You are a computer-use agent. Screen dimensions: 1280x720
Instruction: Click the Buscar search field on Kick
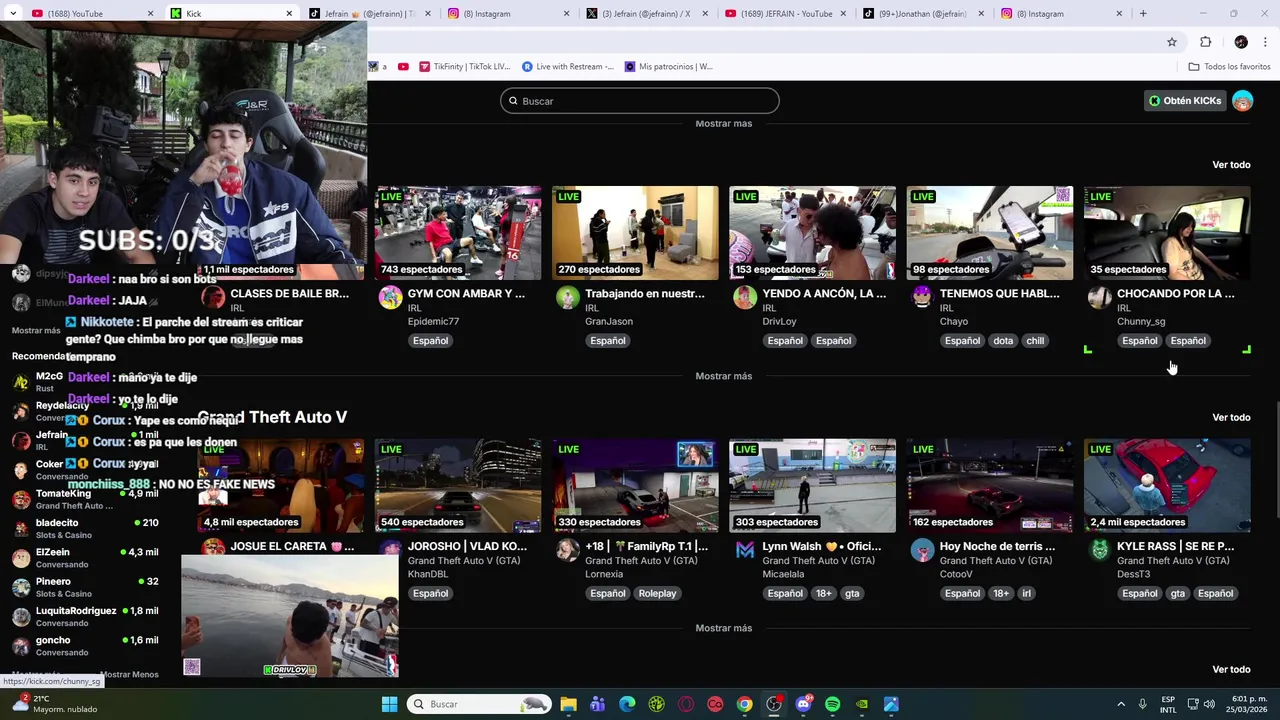point(640,101)
